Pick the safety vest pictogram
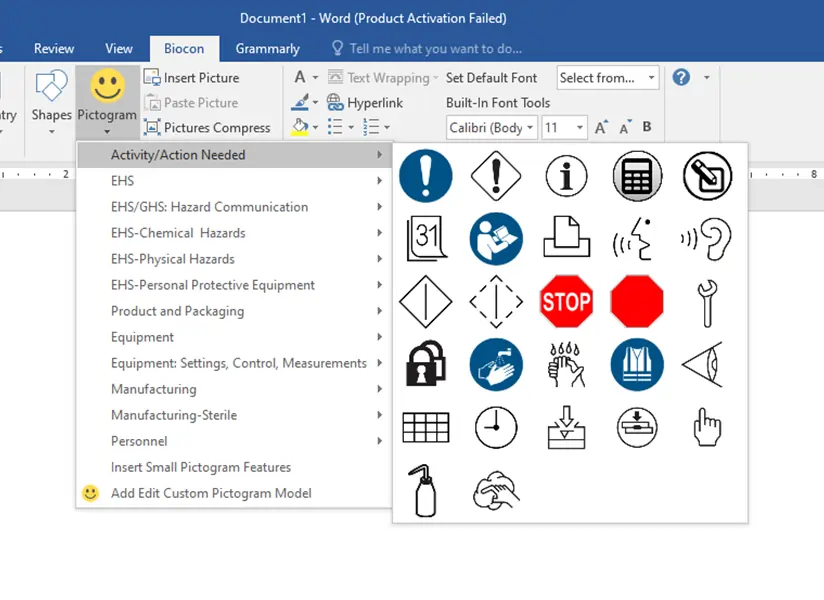Screen dimensions: 824x600 [x=636, y=364]
